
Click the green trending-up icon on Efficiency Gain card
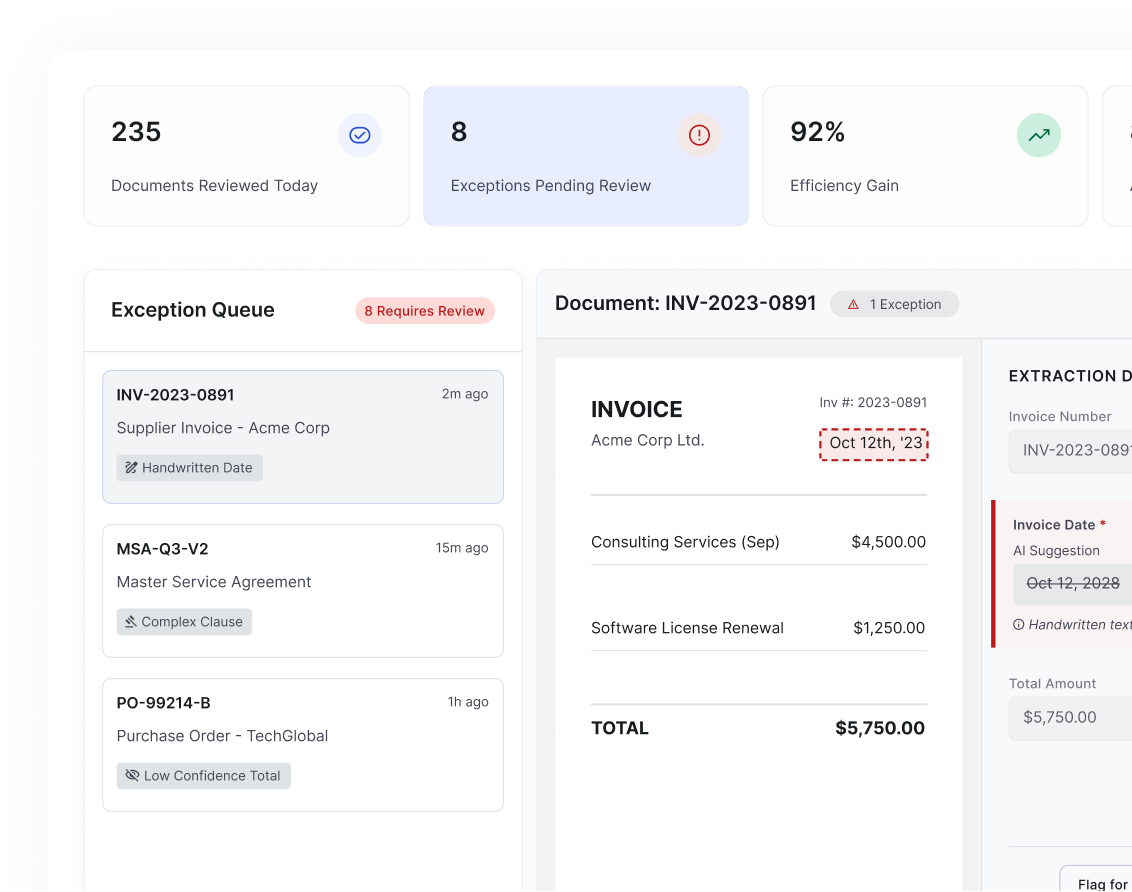pyautogui.click(x=1038, y=135)
